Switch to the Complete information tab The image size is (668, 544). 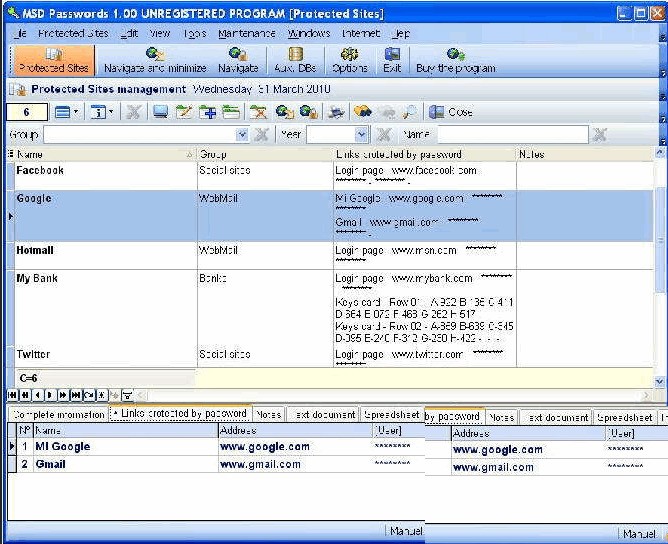[x=58, y=414]
